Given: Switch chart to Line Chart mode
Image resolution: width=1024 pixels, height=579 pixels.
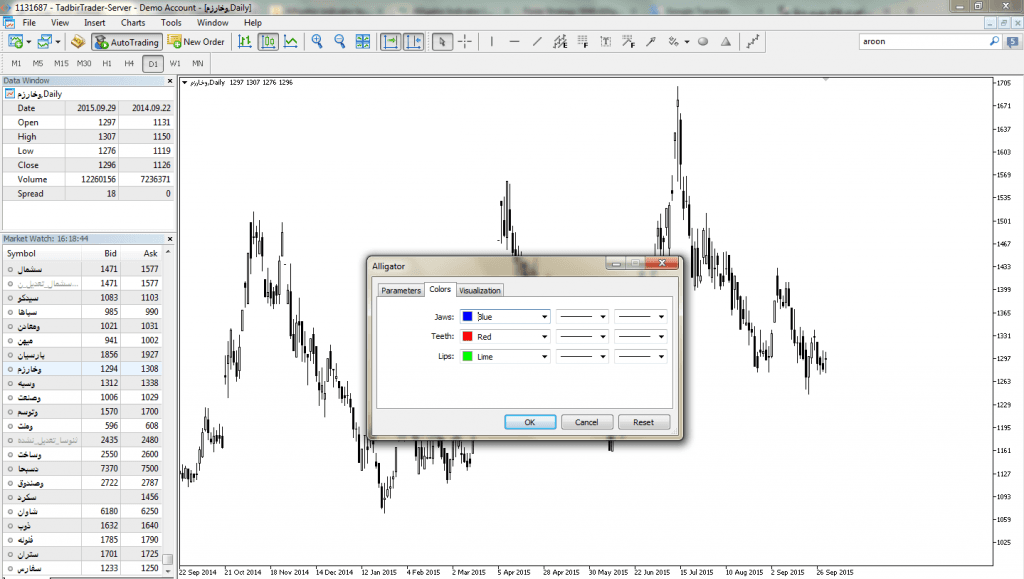Looking at the screenshot, I should point(291,42).
